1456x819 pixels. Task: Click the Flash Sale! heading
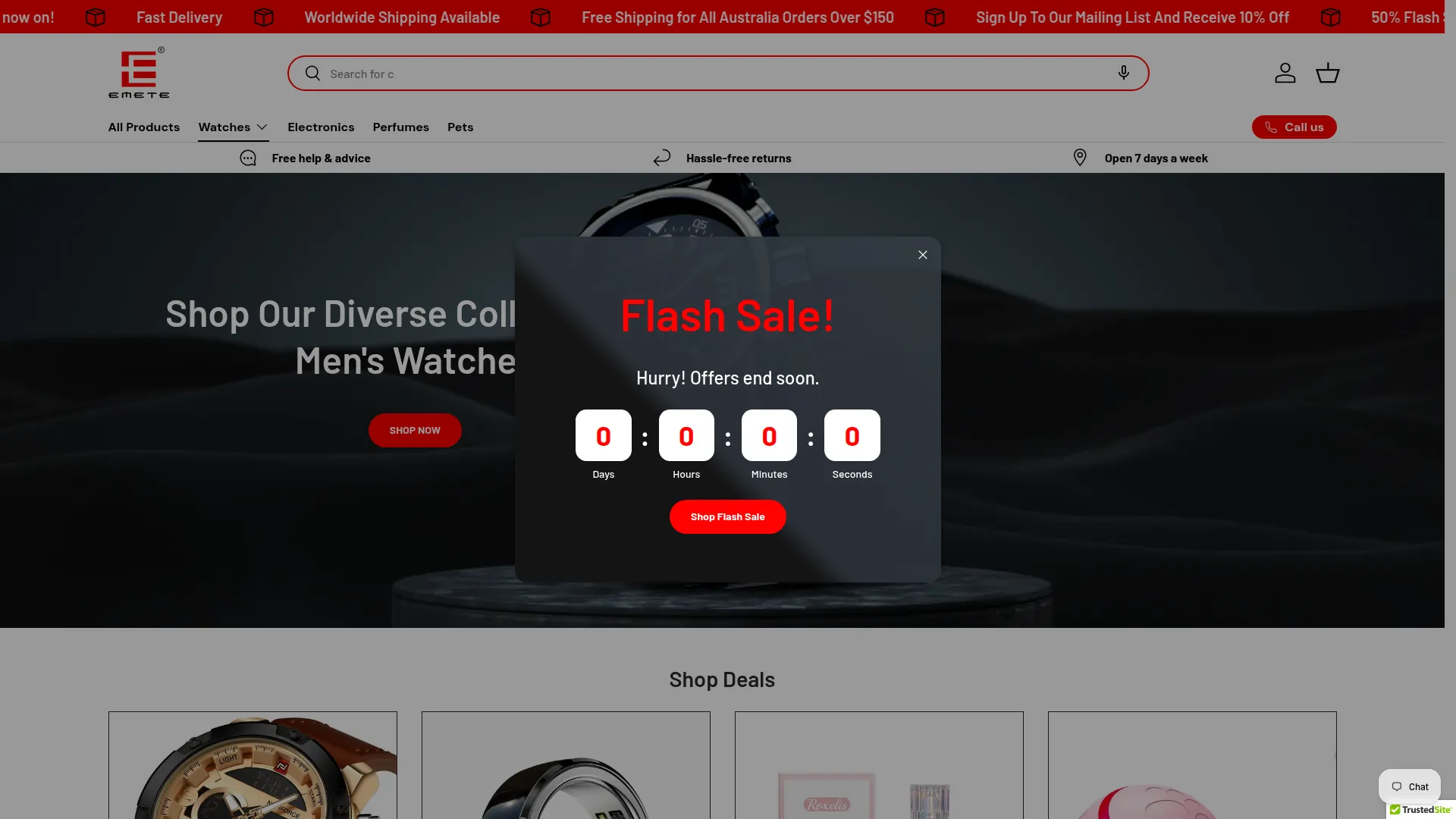click(x=727, y=315)
